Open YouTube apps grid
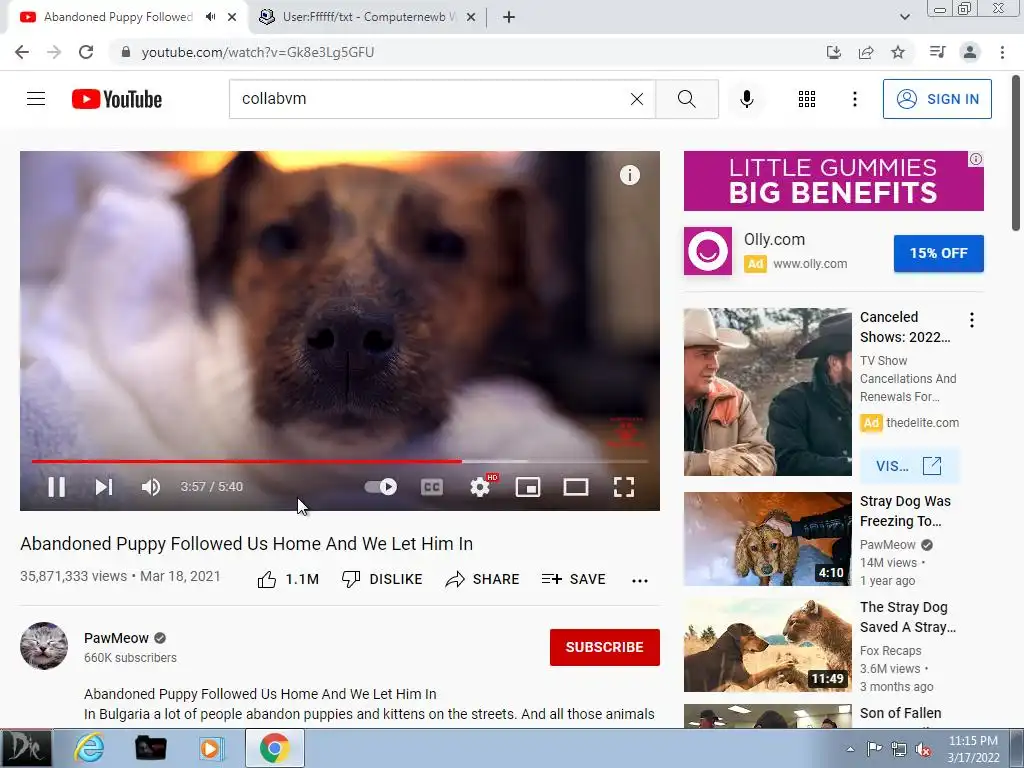Viewport: 1024px width, 768px height. click(807, 99)
